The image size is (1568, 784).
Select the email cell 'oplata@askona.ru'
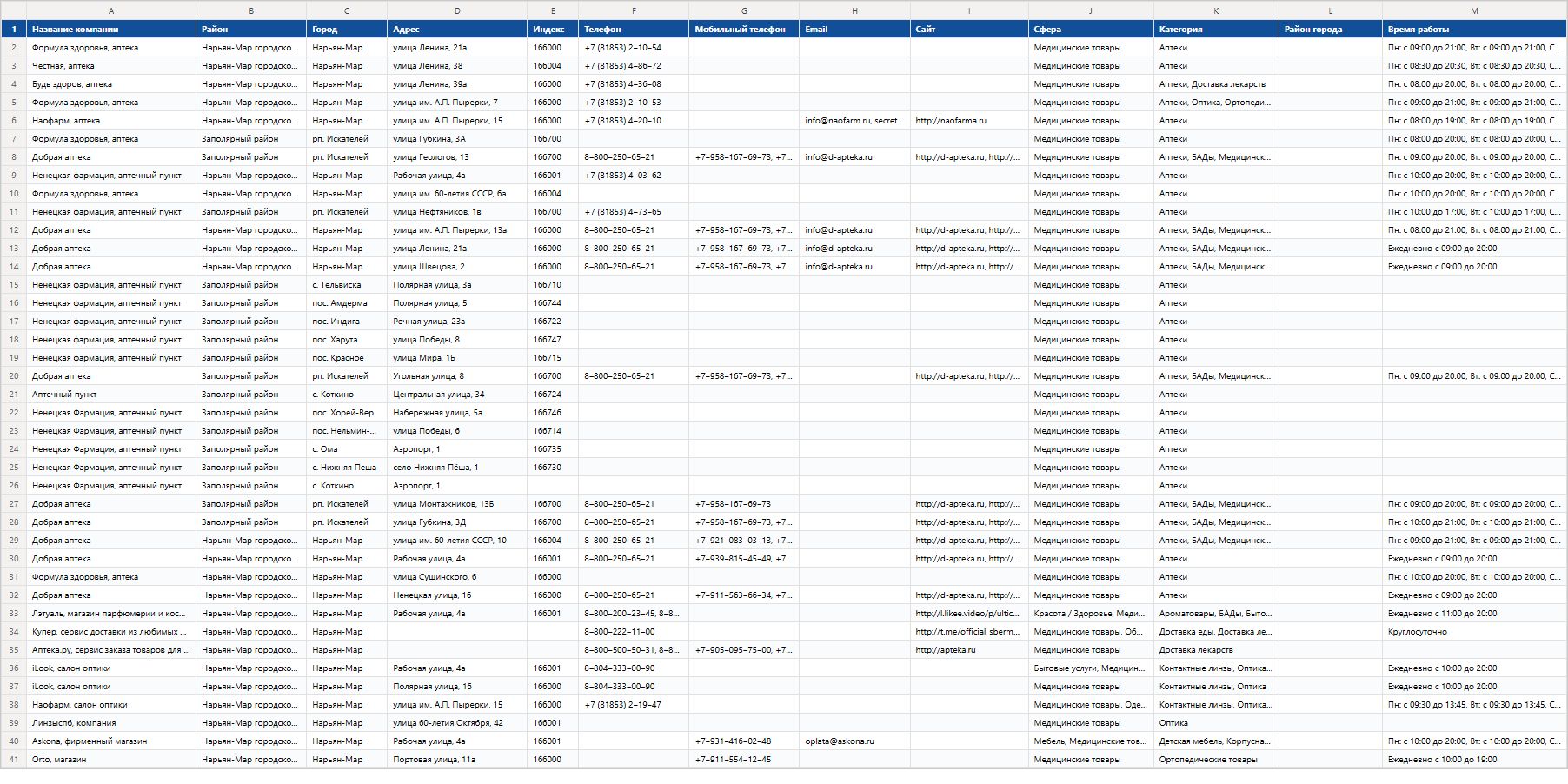[x=854, y=741]
